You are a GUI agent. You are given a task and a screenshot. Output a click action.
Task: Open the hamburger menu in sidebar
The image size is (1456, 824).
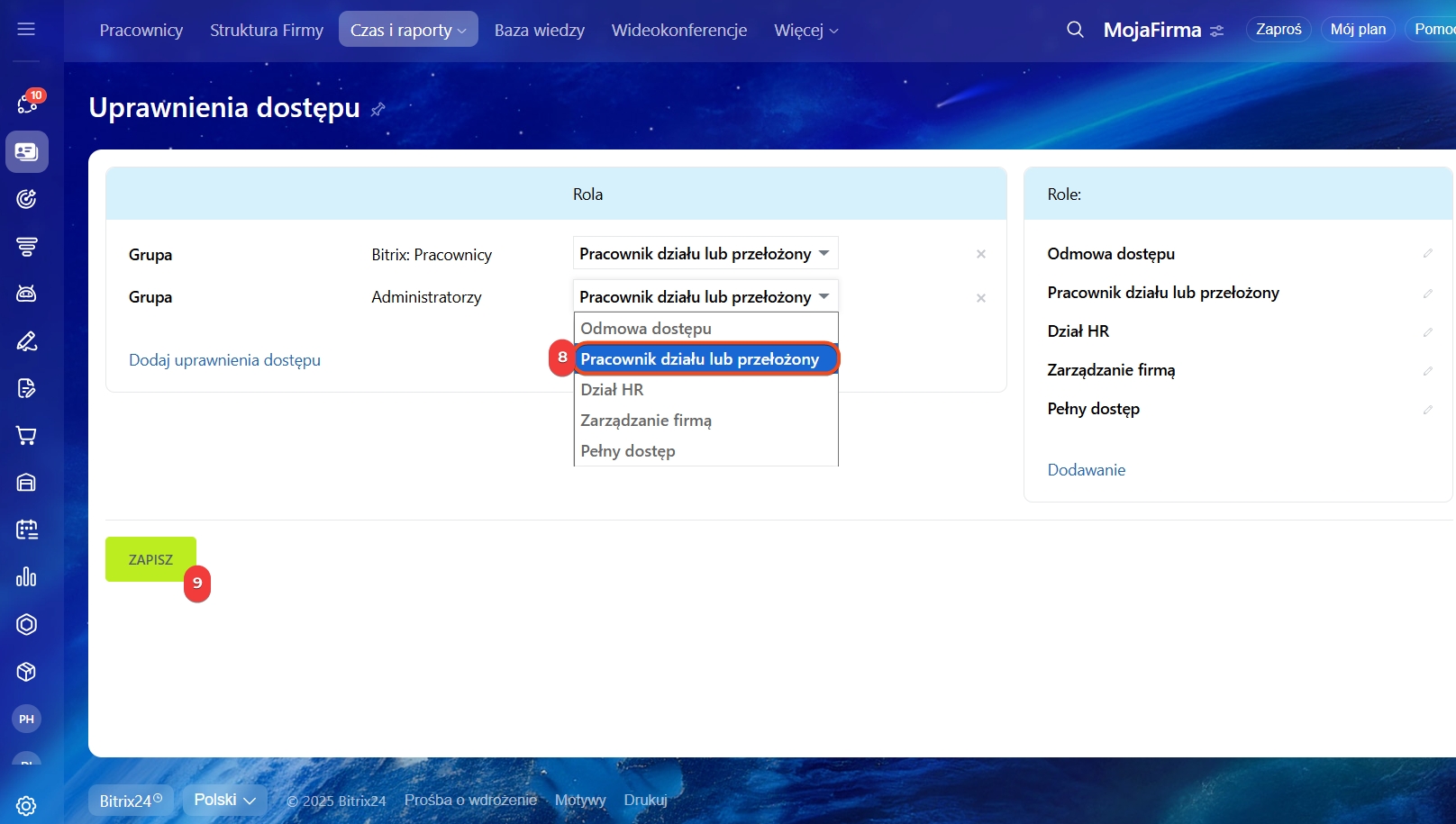pyautogui.click(x=26, y=29)
